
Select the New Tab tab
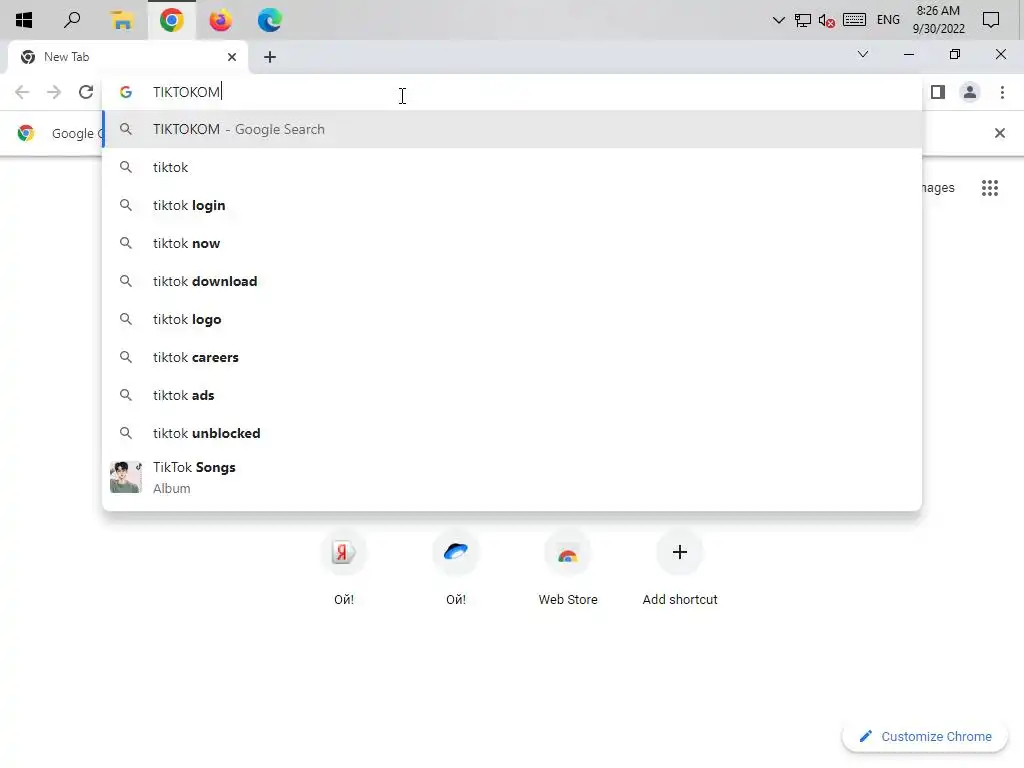[x=128, y=57]
